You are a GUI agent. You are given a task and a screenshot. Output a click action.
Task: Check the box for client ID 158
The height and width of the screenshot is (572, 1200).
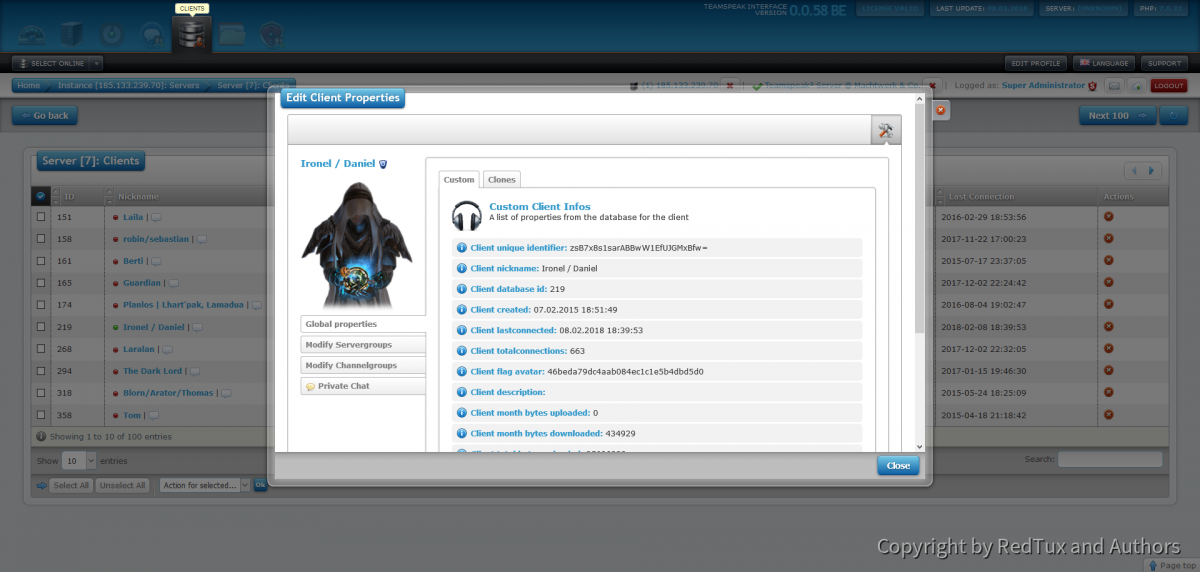coord(41,239)
